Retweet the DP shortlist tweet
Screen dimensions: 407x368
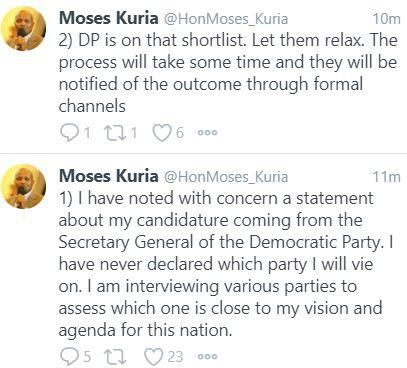click(115, 133)
